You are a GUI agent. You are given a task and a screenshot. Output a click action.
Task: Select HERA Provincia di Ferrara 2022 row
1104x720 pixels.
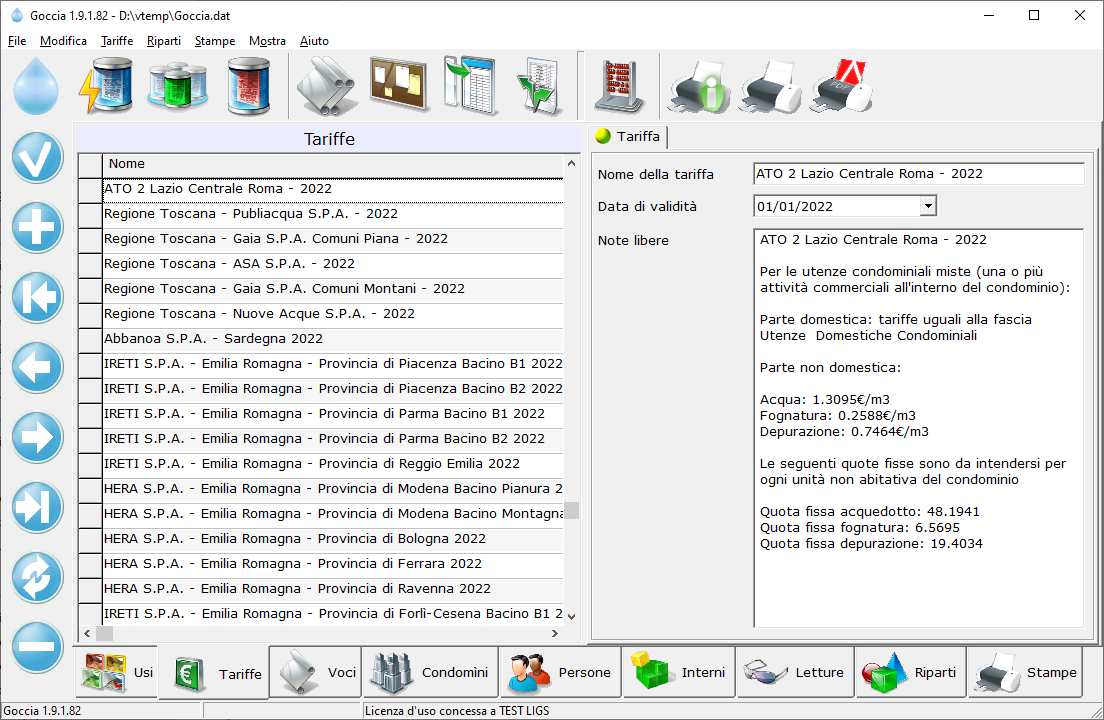(333, 564)
